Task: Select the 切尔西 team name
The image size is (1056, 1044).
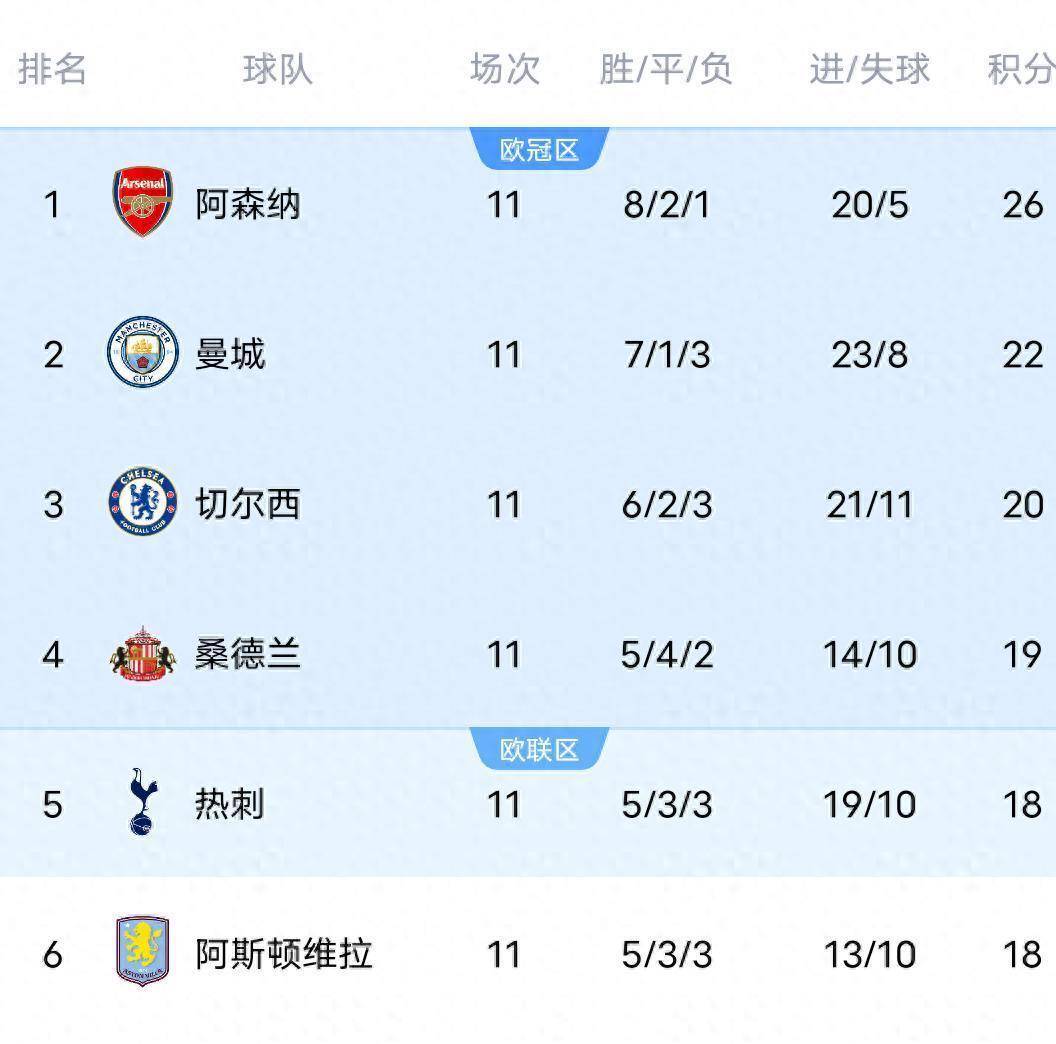Action: (x=247, y=505)
